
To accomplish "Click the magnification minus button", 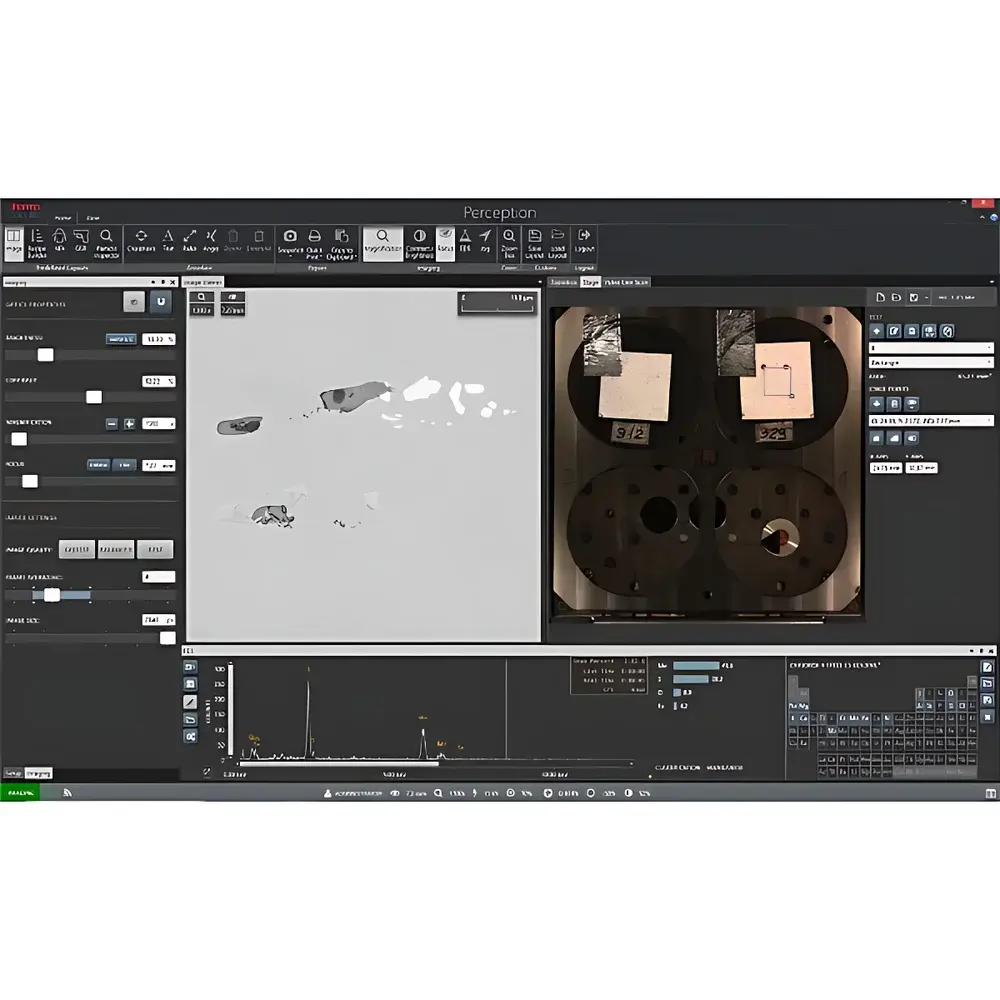I will tap(112, 423).
